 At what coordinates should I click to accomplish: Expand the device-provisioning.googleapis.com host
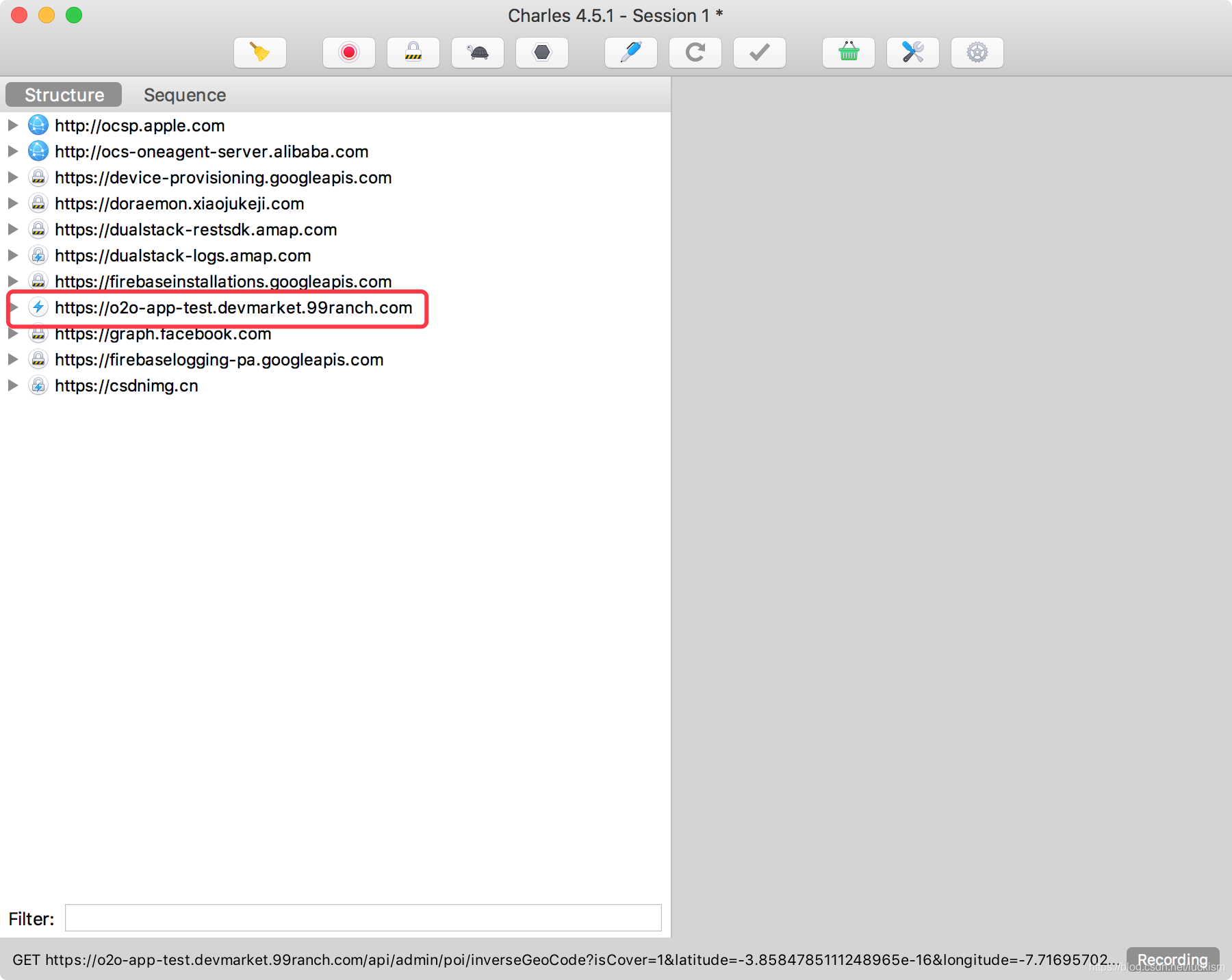click(12, 177)
